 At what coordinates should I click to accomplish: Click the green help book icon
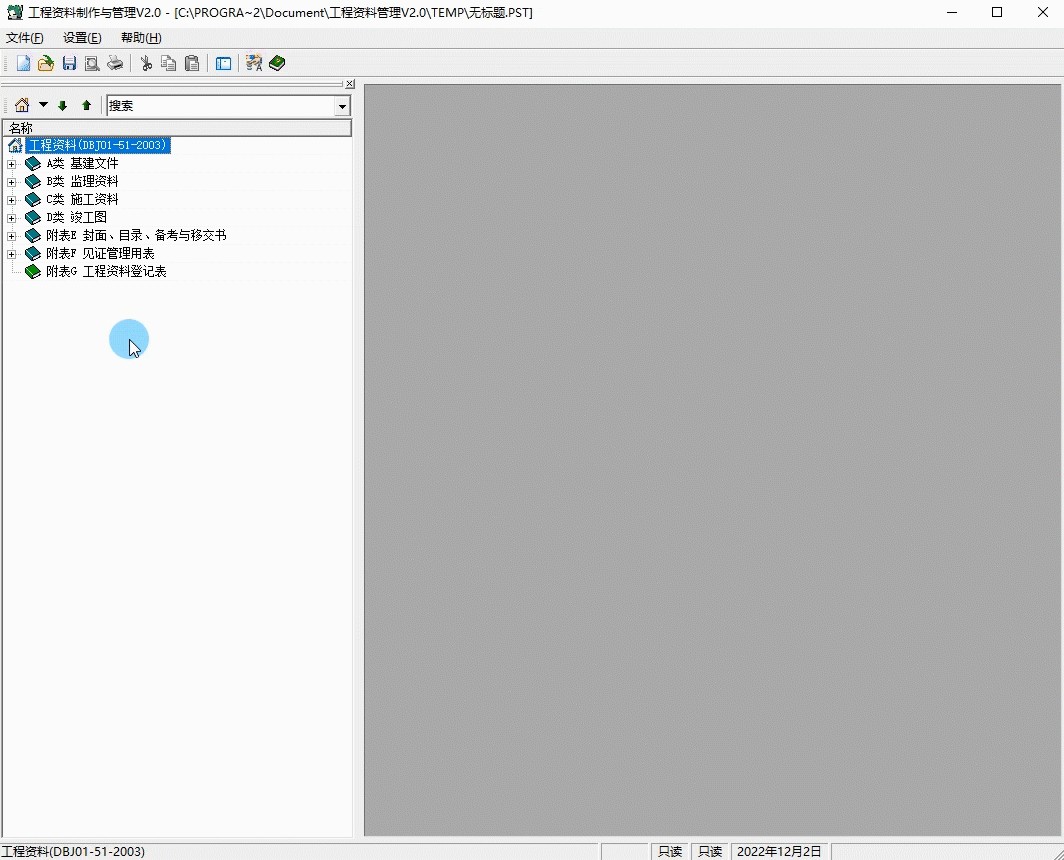tap(277, 64)
